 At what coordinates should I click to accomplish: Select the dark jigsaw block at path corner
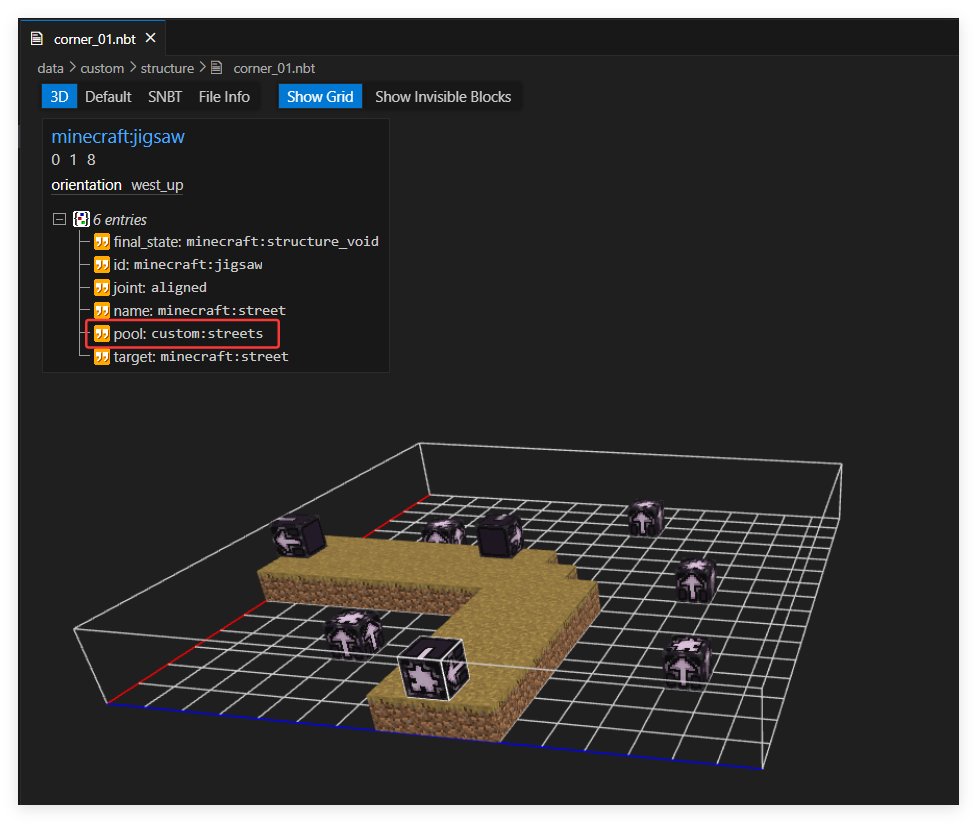pos(500,535)
